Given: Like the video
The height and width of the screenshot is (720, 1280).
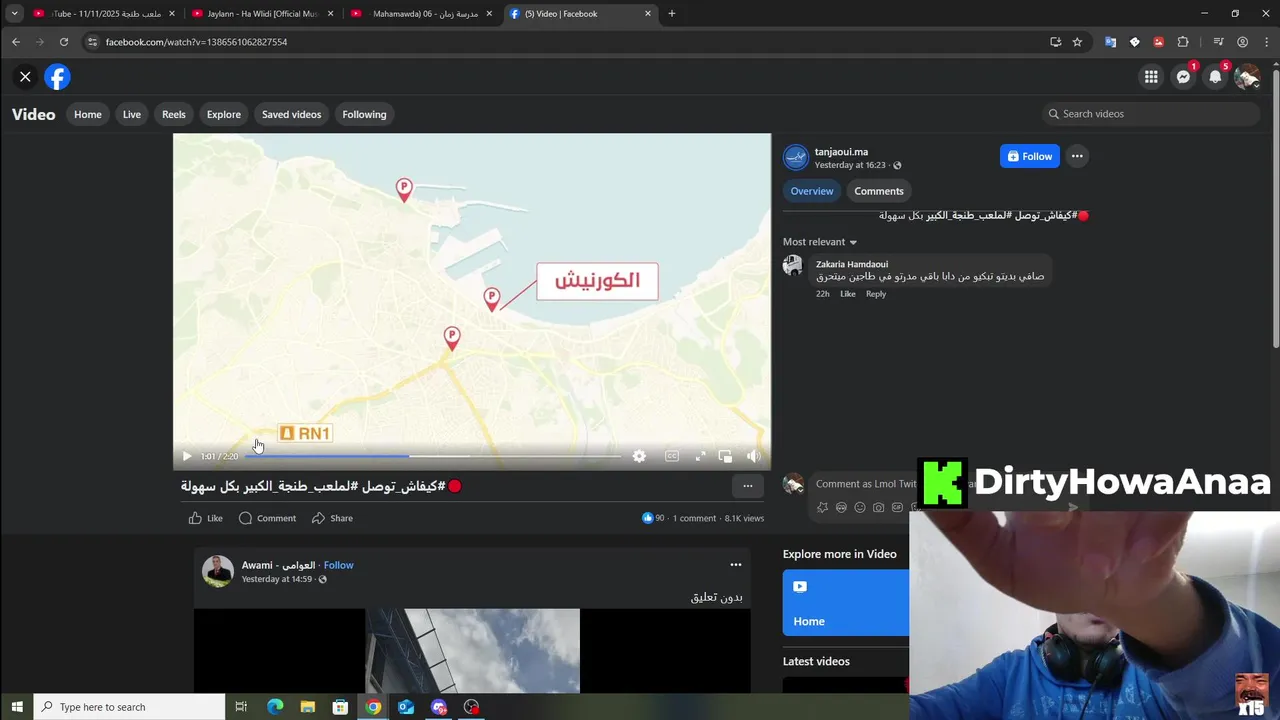Looking at the screenshot, I should click(206, 518).
